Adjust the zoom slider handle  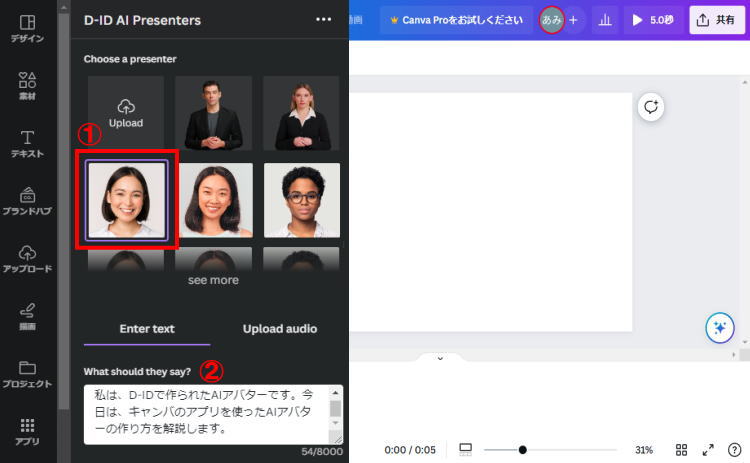522,450
